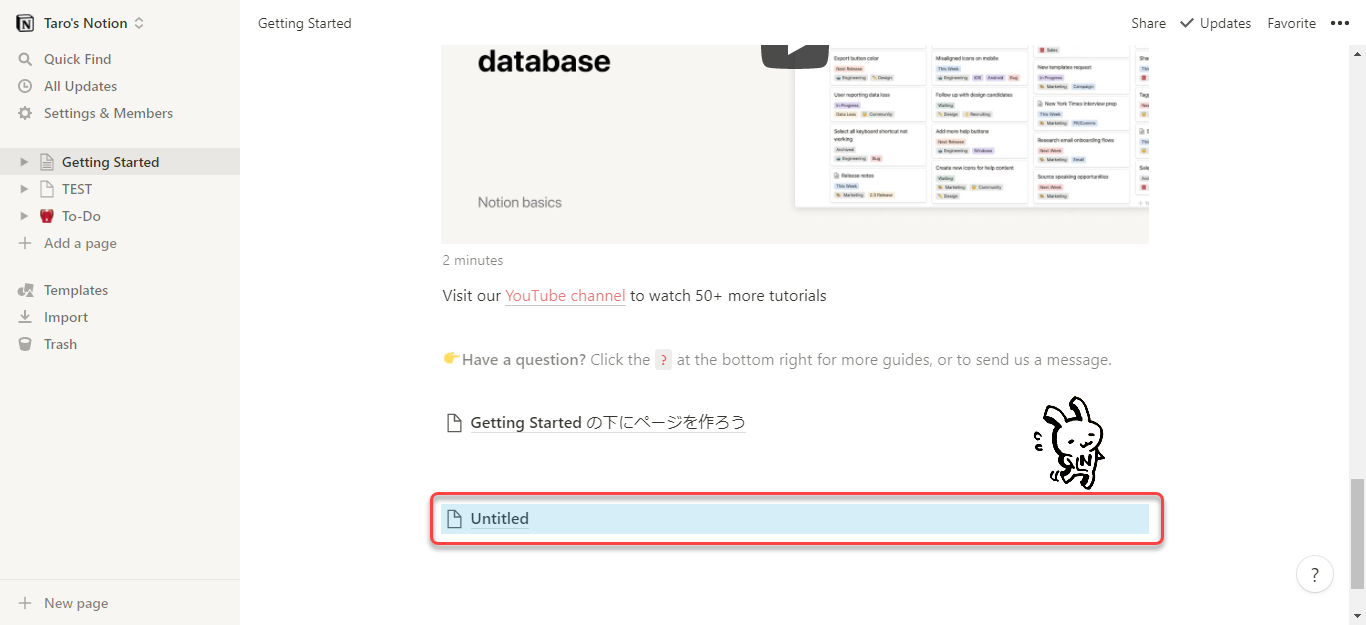Screen dimensions: 1366x625
Task: Click the Import download icon
Action: [25, 317]
